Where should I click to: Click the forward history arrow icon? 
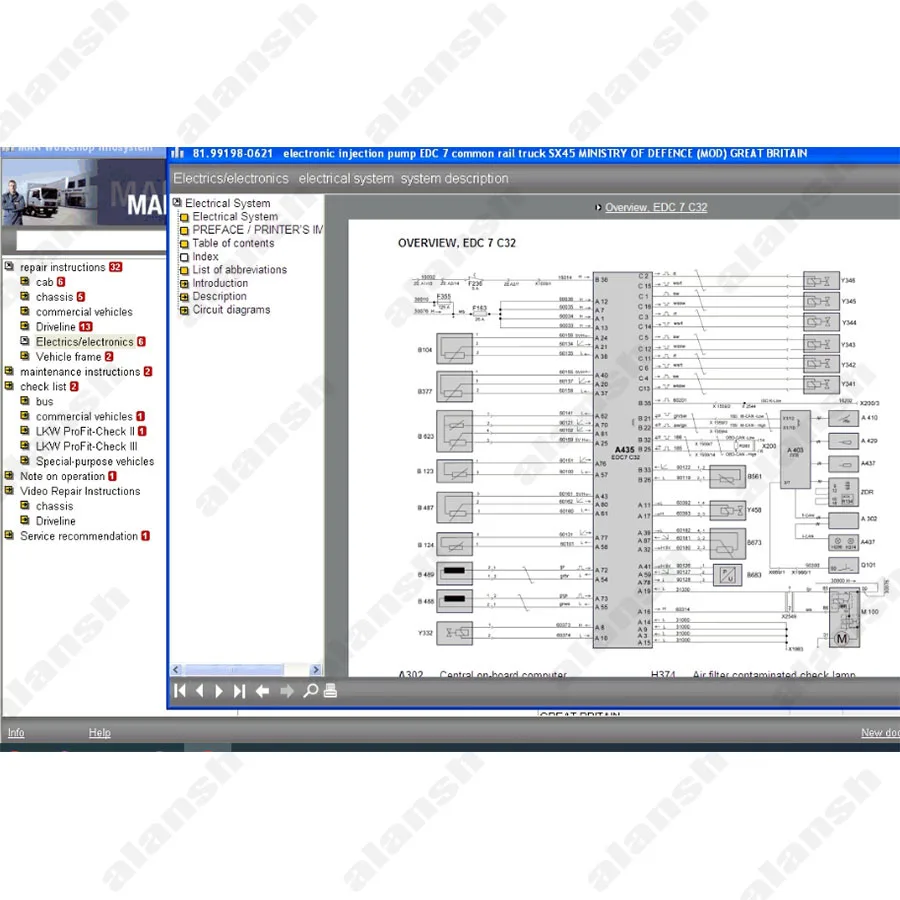tap(287, 691)
